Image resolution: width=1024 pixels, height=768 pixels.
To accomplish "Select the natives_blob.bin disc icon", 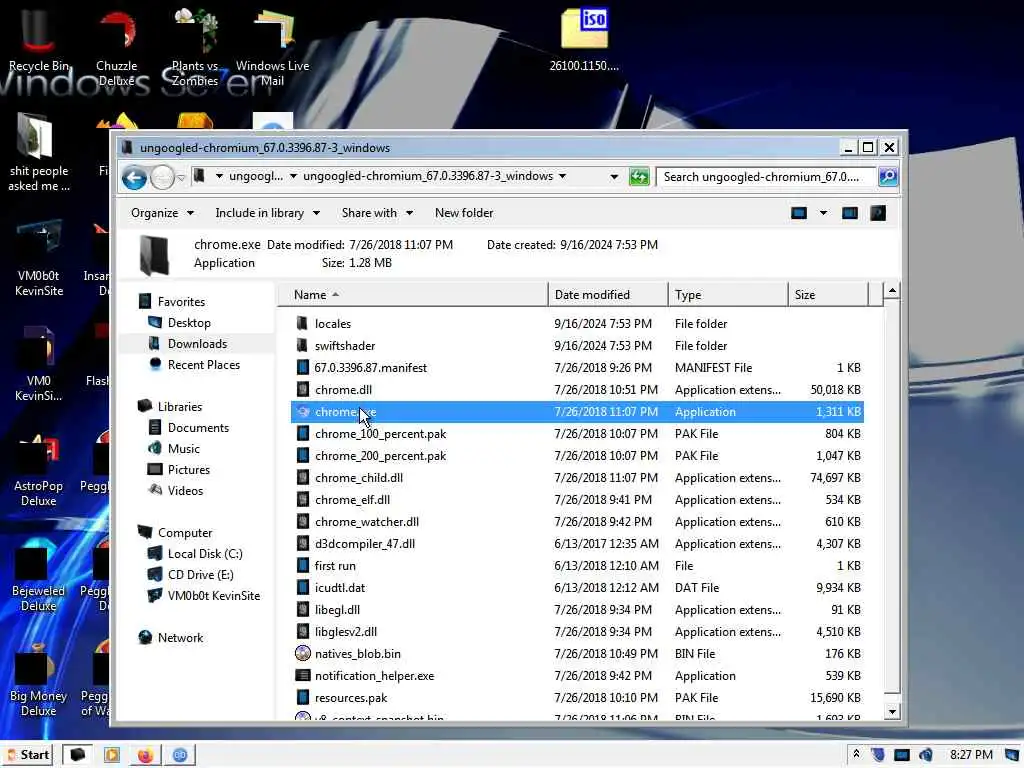I will [302, 654].
